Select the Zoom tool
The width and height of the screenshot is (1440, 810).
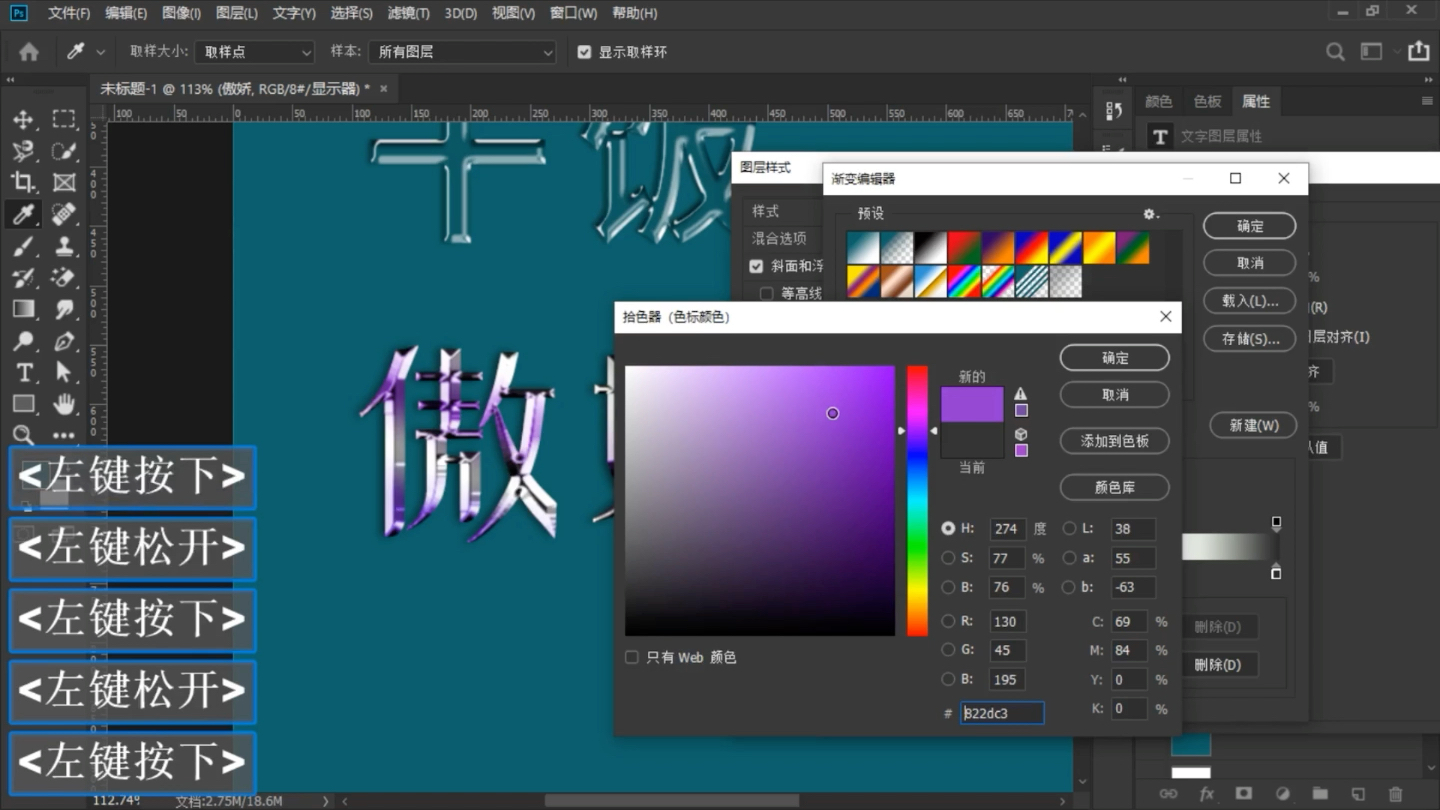(x=24, y=435)
